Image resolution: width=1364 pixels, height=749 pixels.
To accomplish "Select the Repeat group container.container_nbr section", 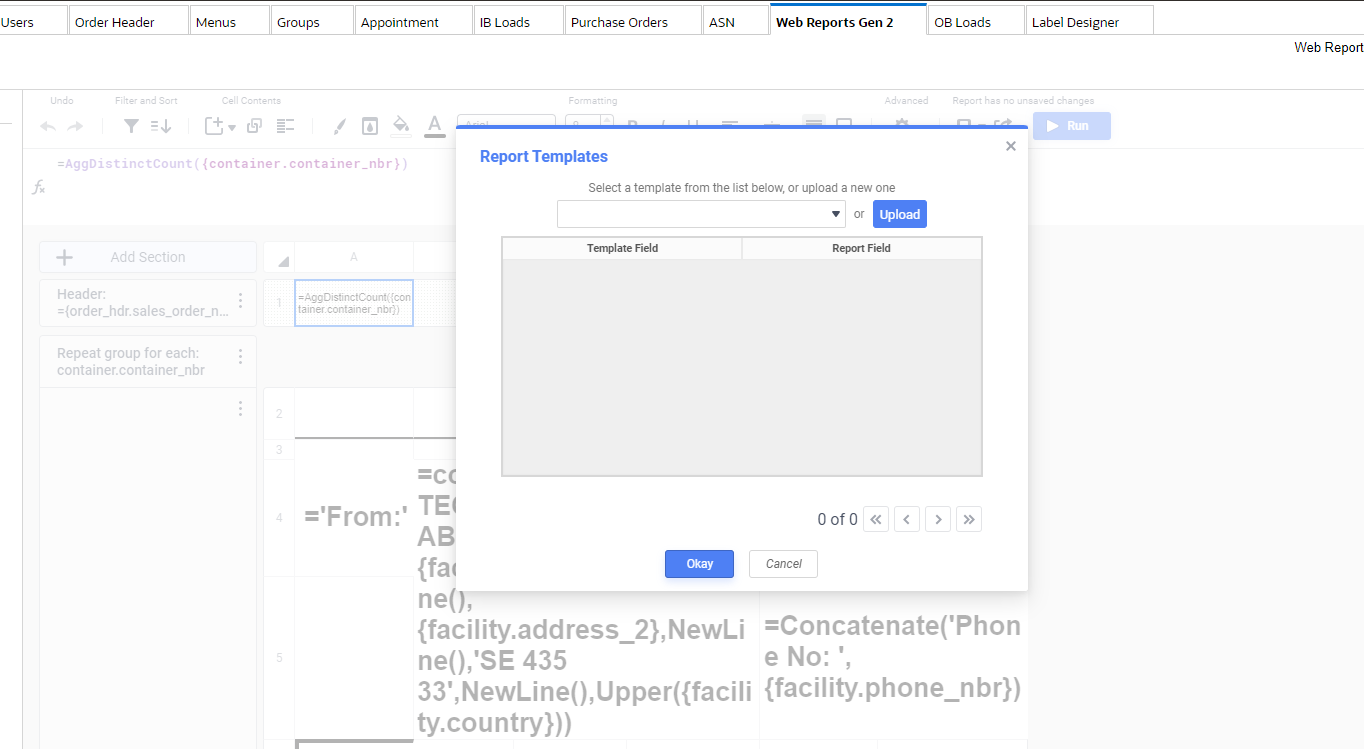I will [147, 361].
